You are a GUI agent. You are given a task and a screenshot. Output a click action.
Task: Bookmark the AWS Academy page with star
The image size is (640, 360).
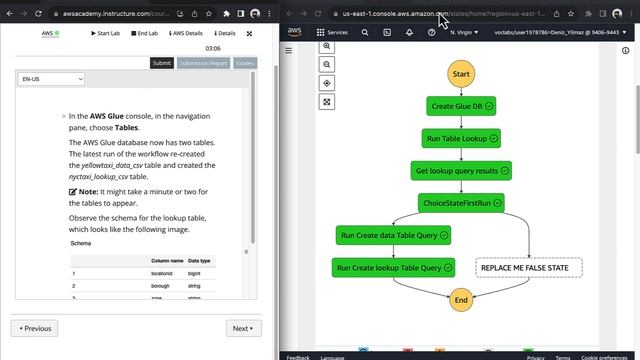(x=209, y=13)
